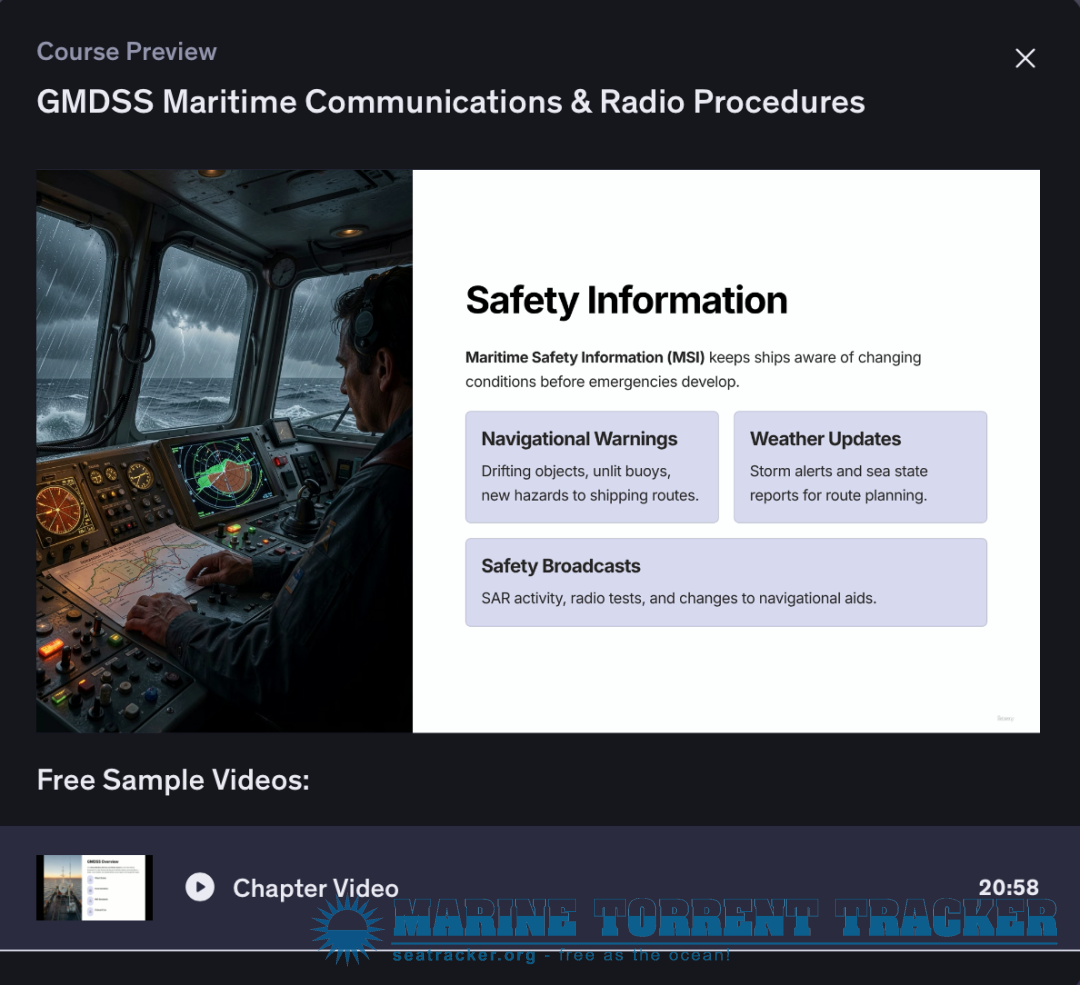1080x985 pixels.
Task: Select the Safety Broadcasts card
Action: pyautogui.click(x=726, y=583)
